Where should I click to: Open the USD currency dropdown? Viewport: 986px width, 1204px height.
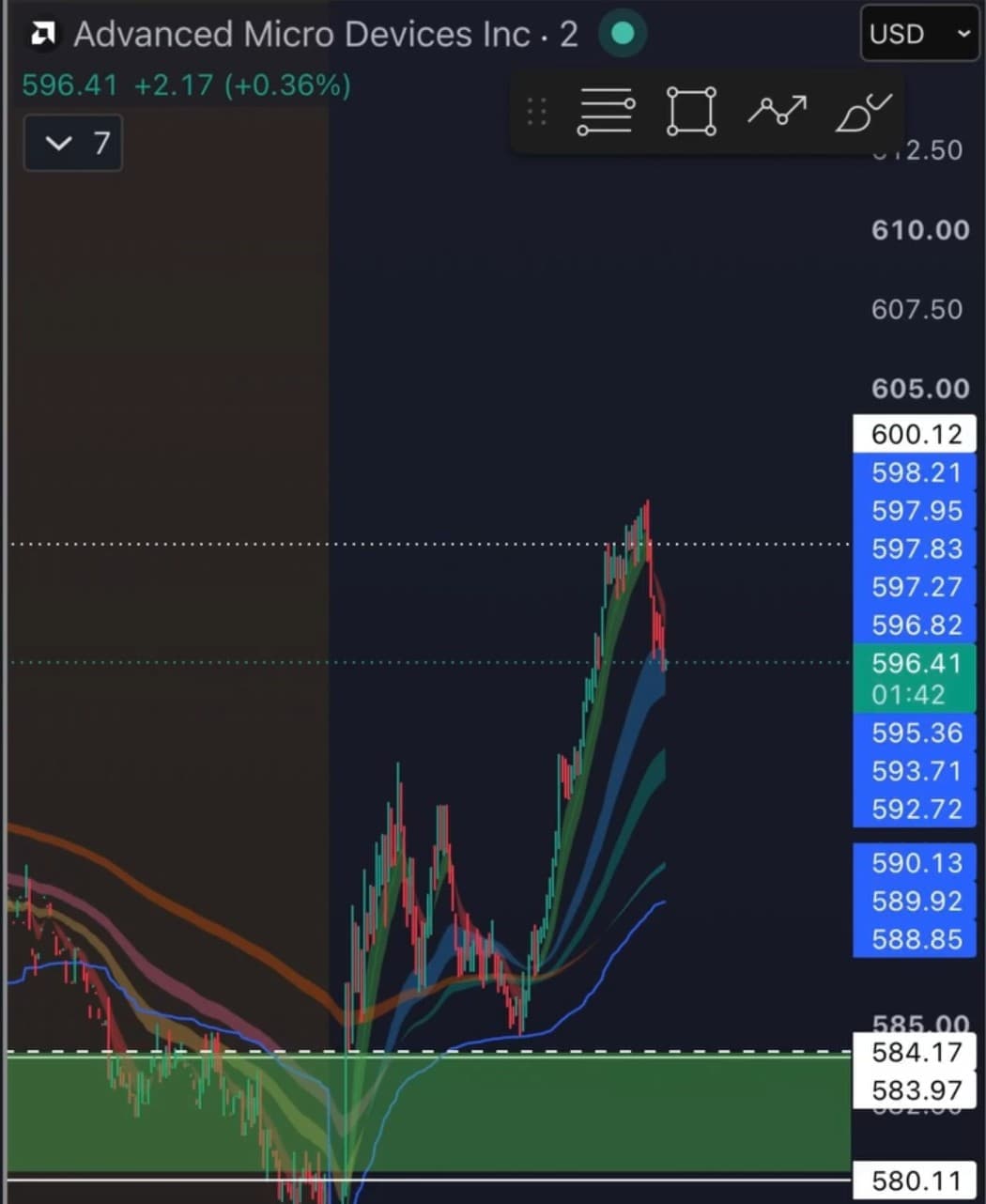click(920, 34)
